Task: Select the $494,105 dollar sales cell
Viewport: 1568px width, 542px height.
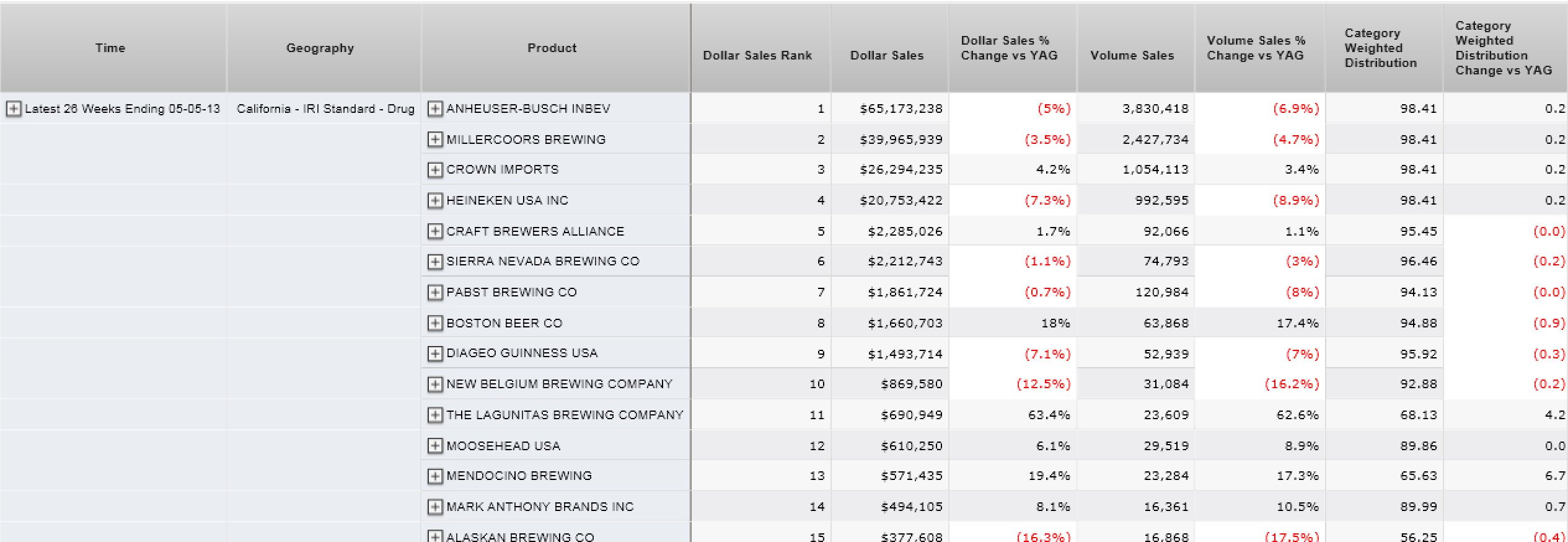Action: click(890, 507)
